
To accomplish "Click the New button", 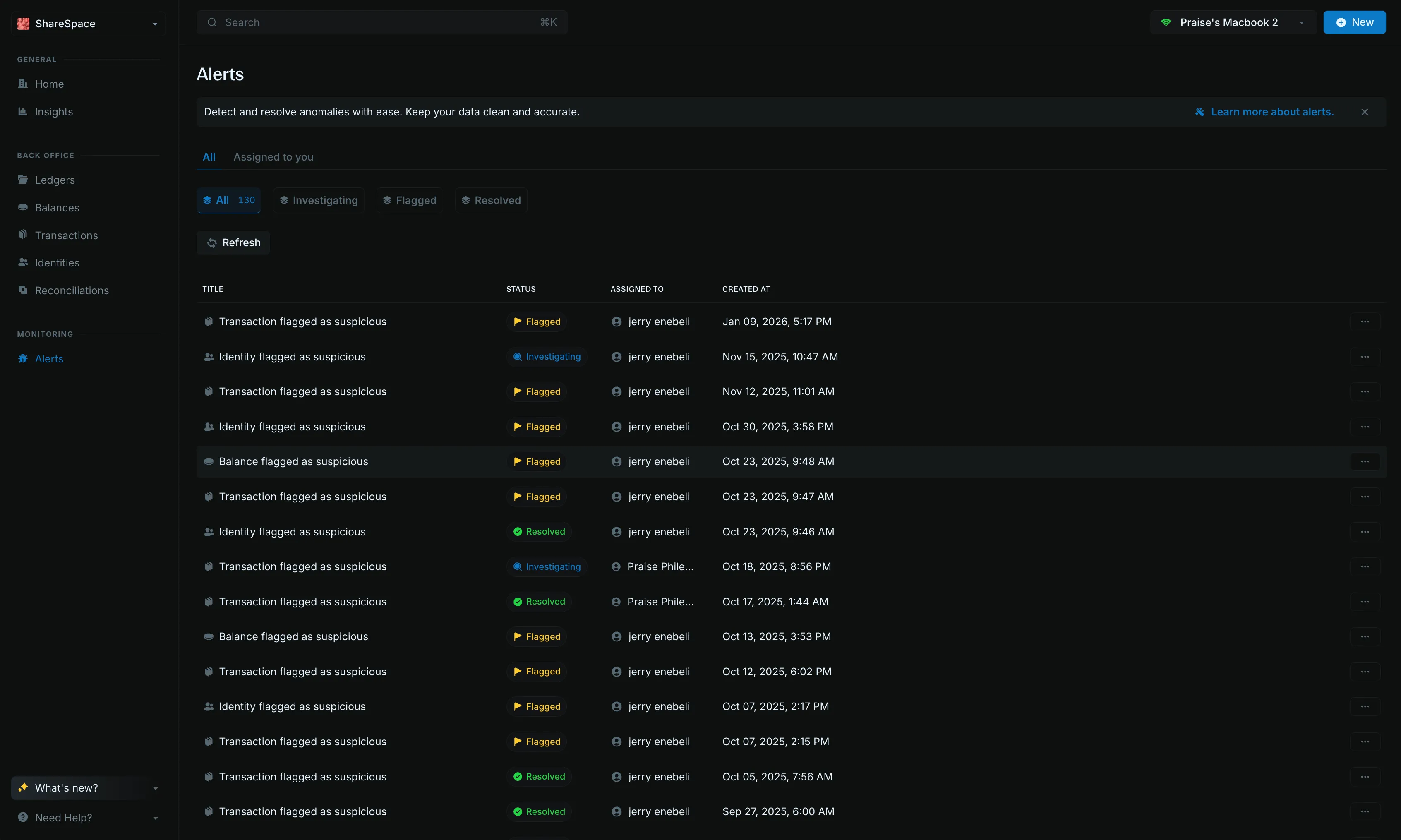I will click(x=1355, y=23).
